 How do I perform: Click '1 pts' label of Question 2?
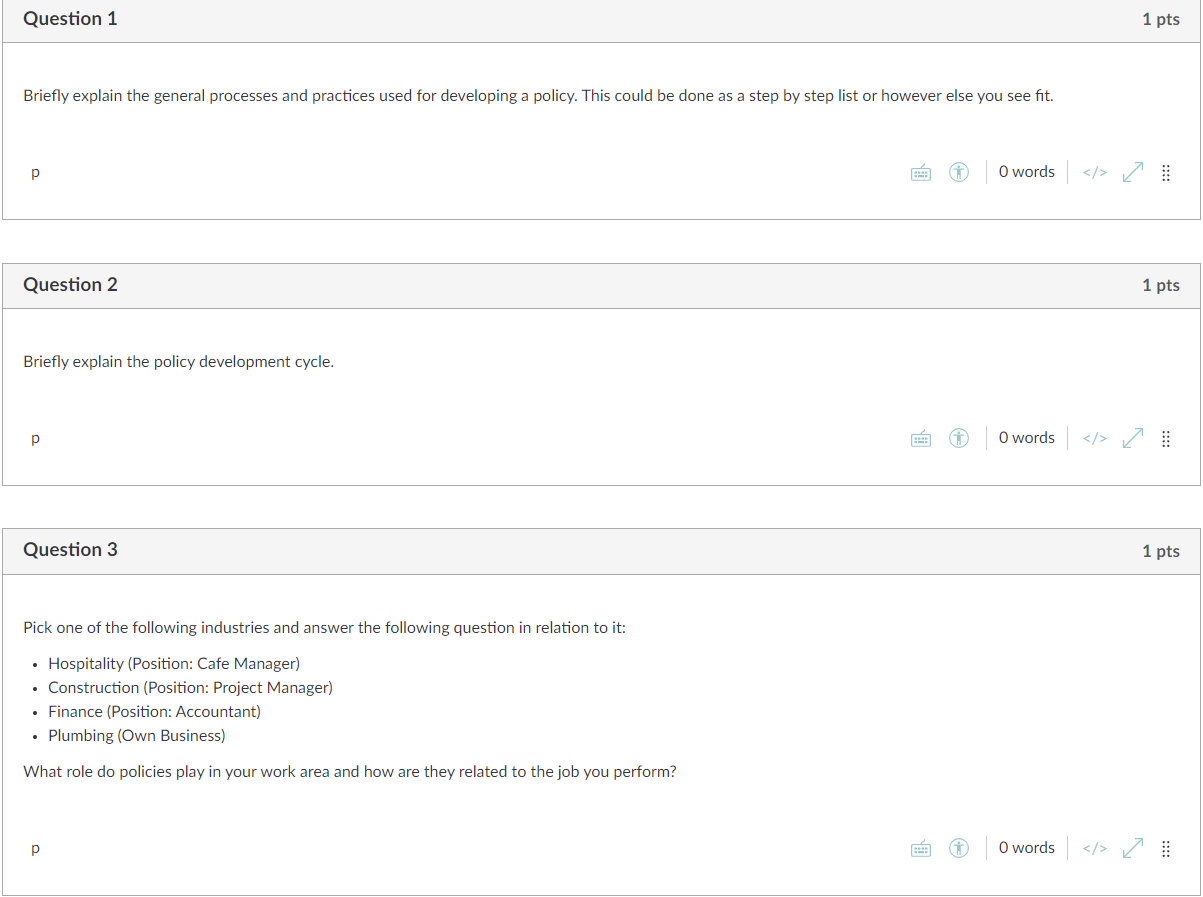1161,286
